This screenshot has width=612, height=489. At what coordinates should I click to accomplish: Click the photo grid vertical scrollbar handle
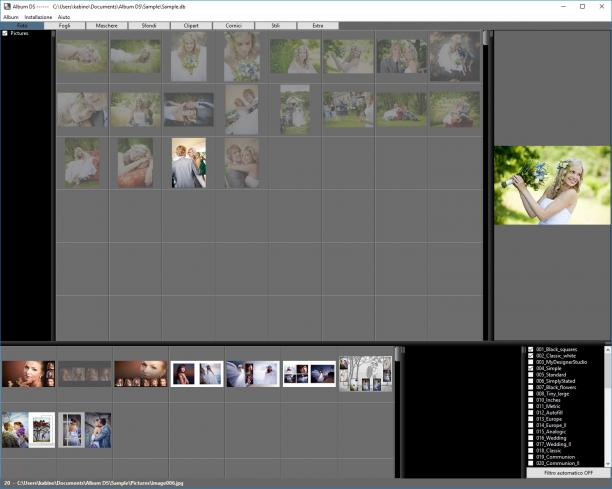click(x=485, y=38)
